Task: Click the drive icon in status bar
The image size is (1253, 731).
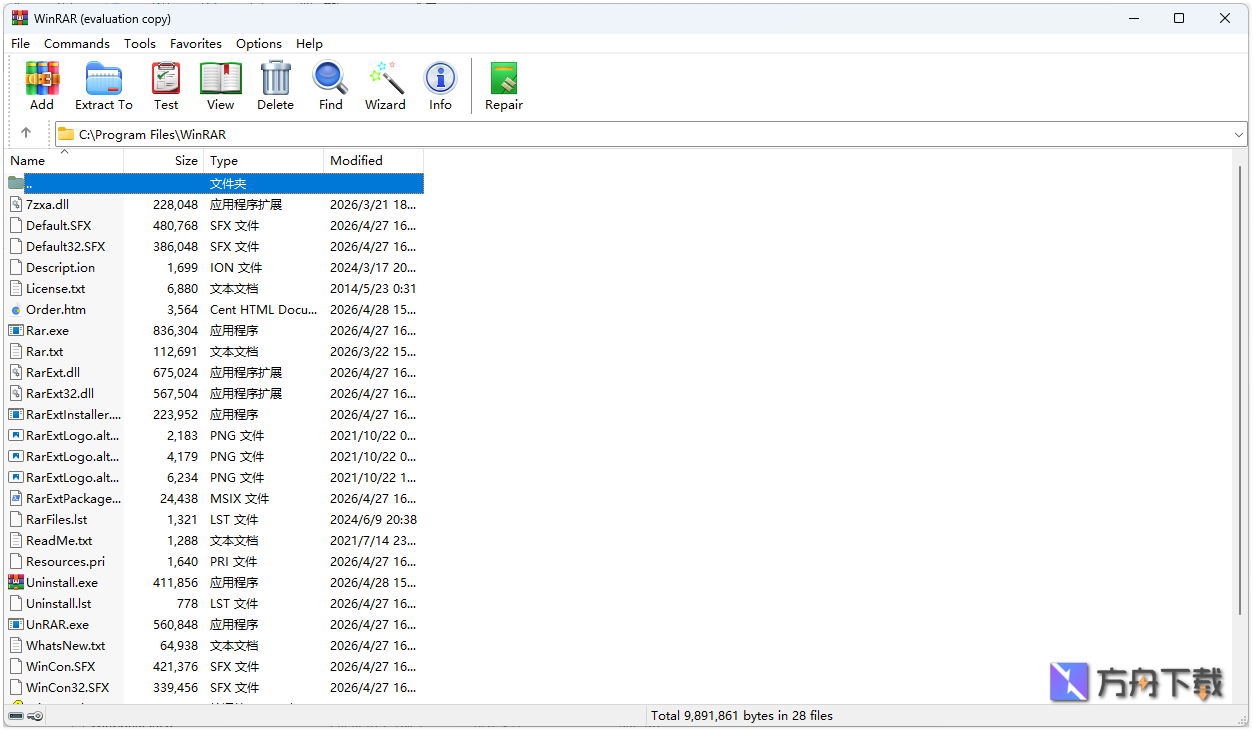Action: click(x=17, y=715)
